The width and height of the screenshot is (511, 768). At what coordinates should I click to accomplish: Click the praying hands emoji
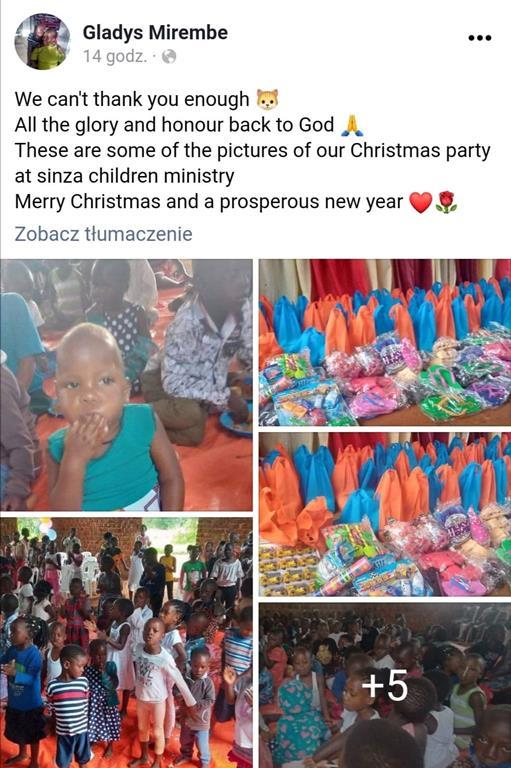351,125
